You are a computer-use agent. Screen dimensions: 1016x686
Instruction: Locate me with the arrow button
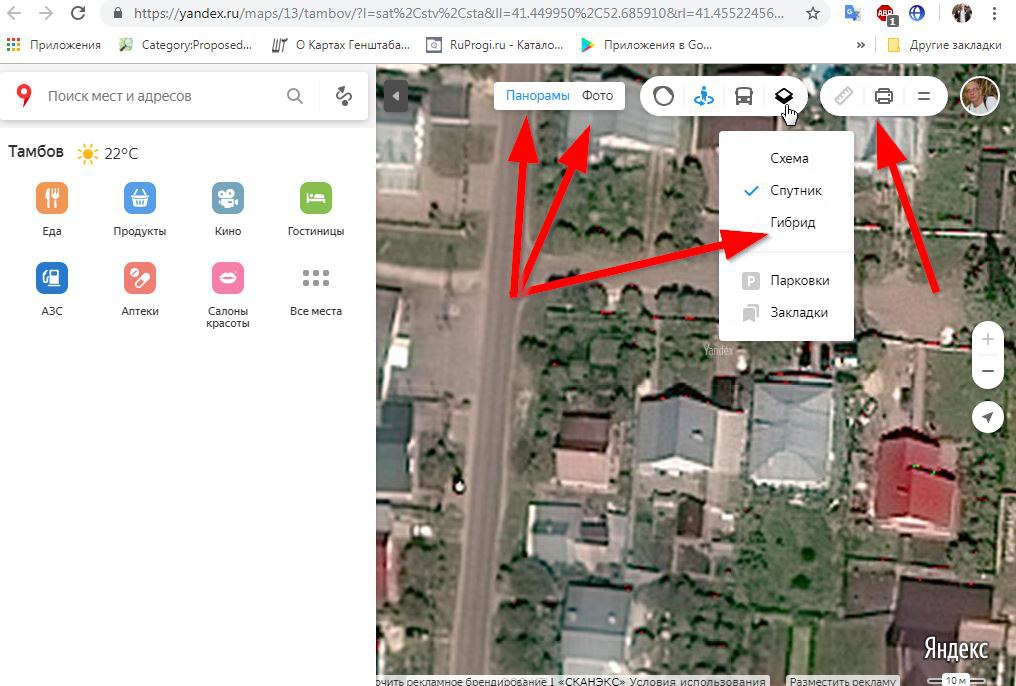[988, 418]
